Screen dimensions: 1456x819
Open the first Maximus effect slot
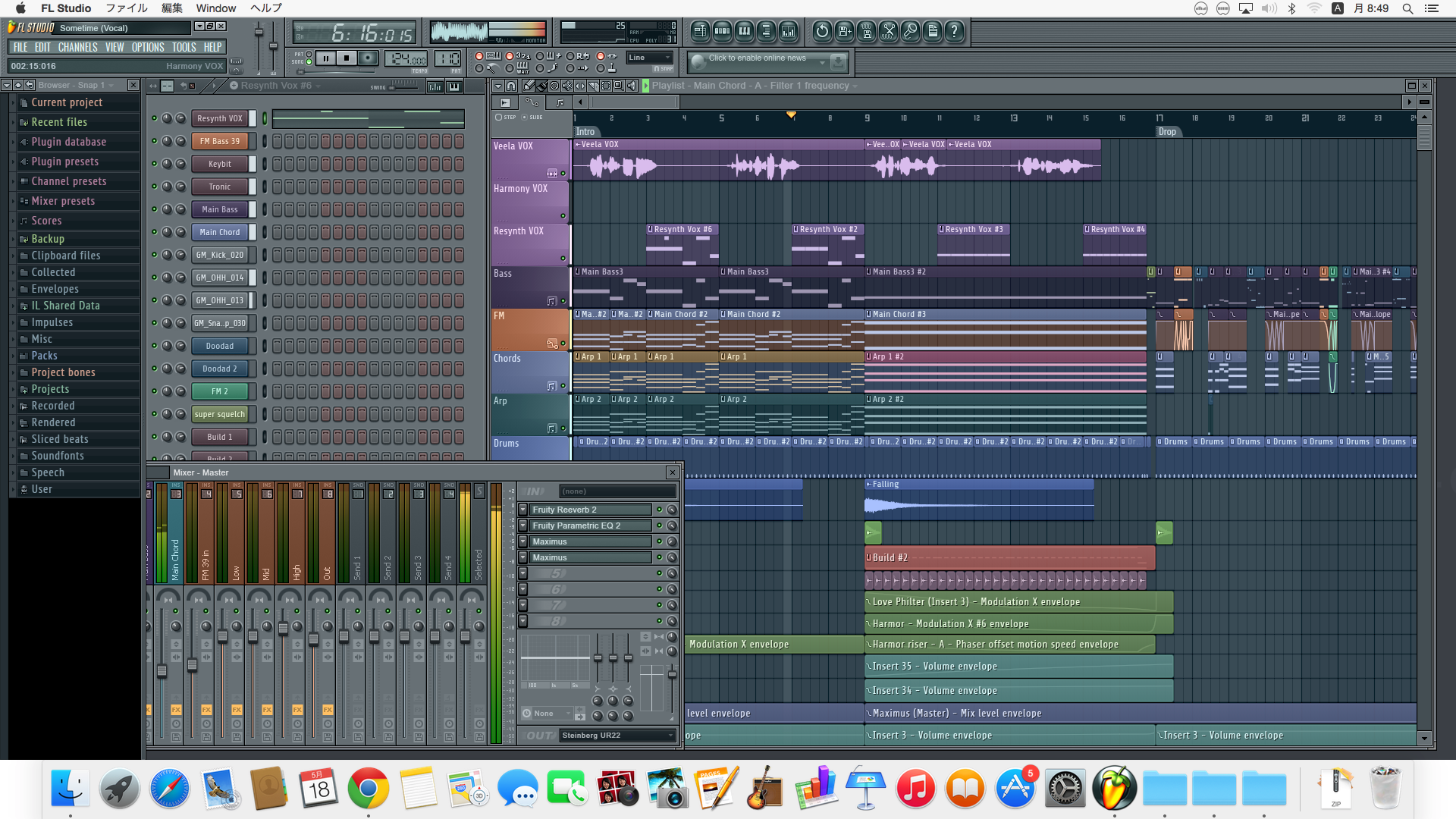(x=591, y=541)
